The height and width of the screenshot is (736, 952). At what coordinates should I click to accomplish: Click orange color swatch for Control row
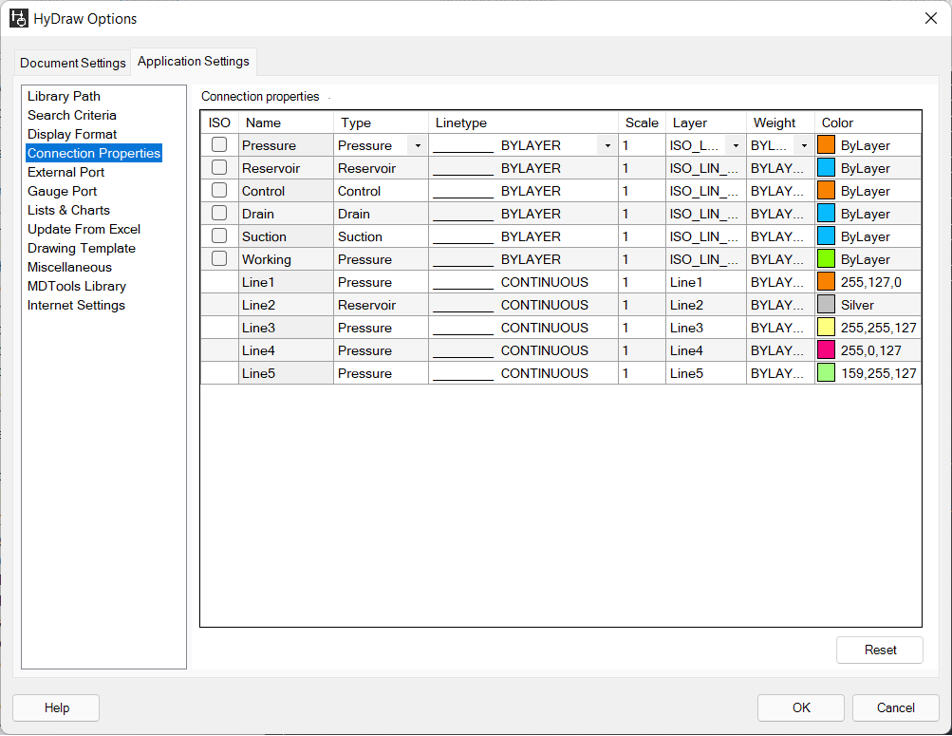click(x=826, y=191)
